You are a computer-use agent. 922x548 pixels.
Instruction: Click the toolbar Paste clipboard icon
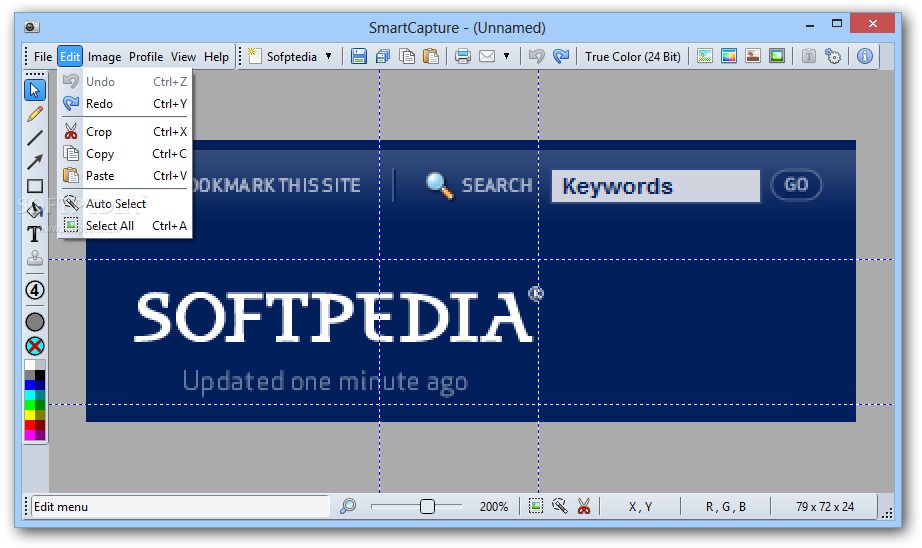click(x=431, y=56)
